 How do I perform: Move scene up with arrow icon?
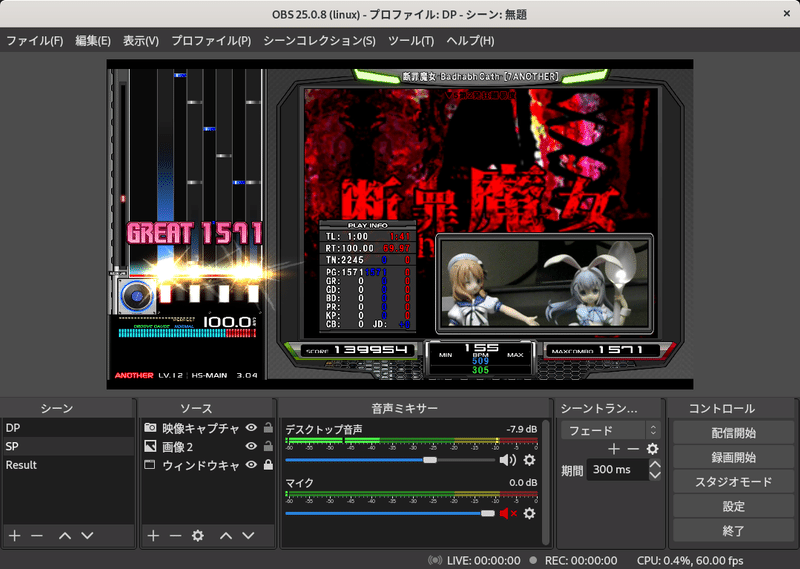click(x=65, y=535)
